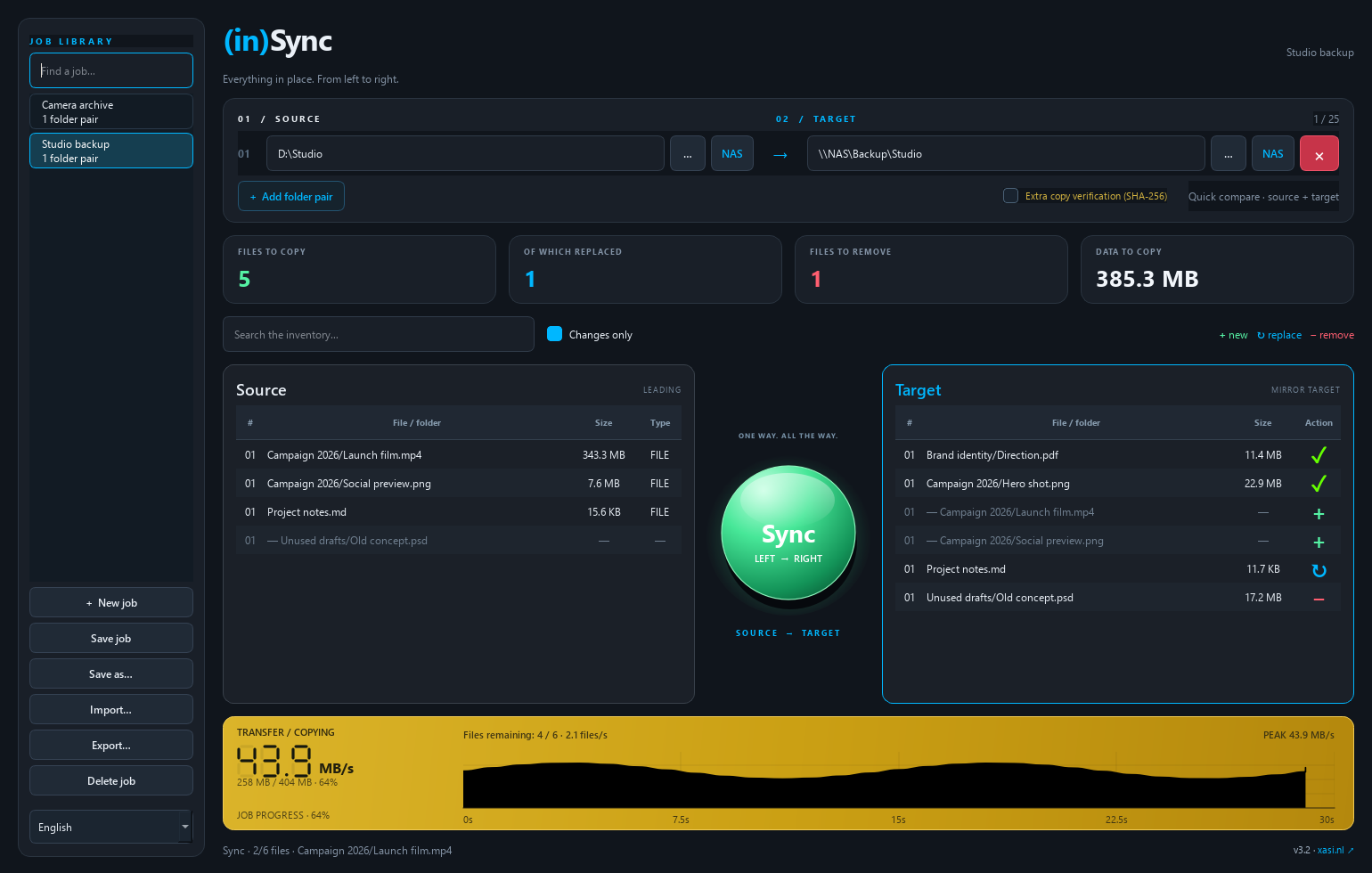Focus the Find a job search field
Viewport: 1372px width, 873px height.
click(x=111, y=70)
